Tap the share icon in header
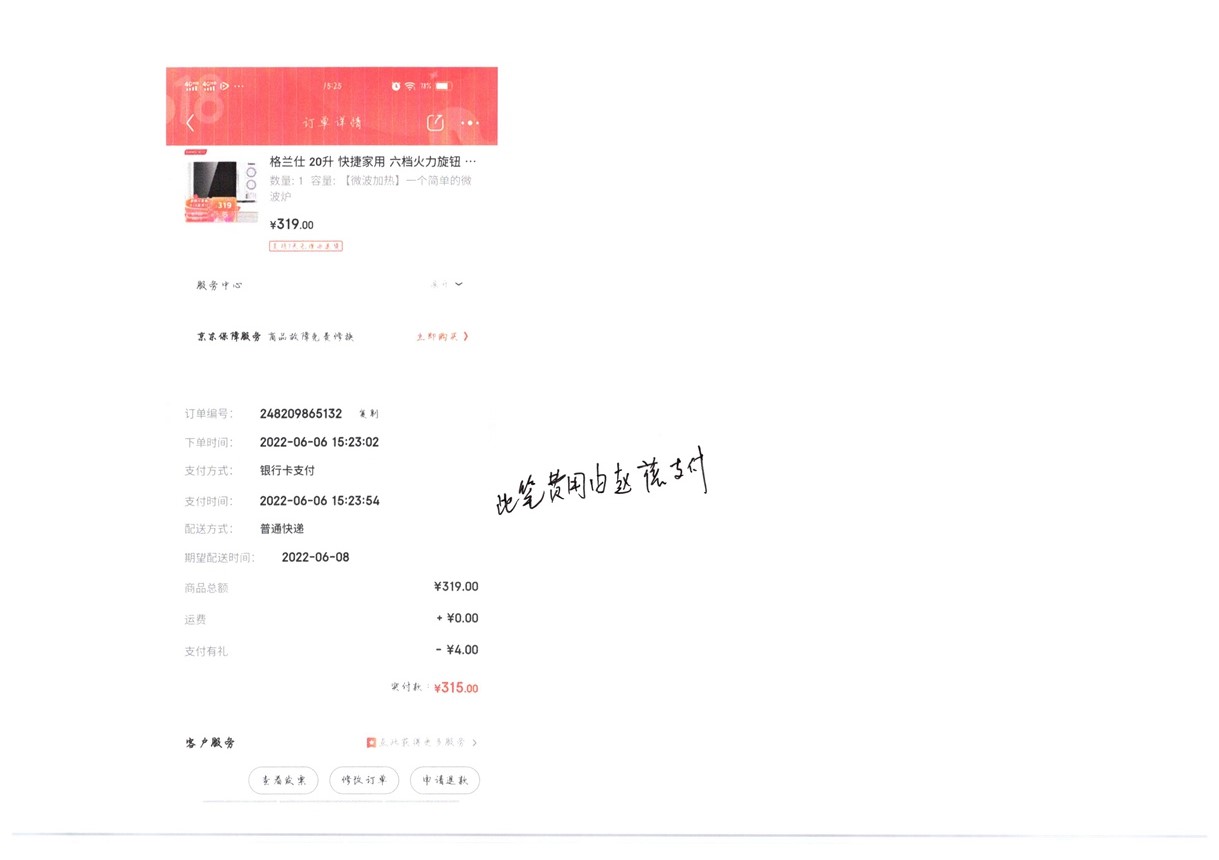 [435, 123]
